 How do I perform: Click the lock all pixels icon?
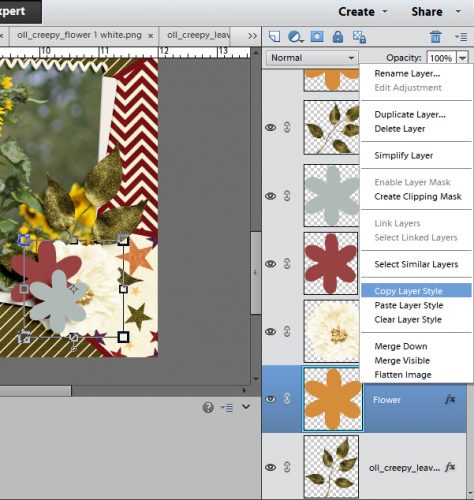pyautogui.click(x=338, y=36)
